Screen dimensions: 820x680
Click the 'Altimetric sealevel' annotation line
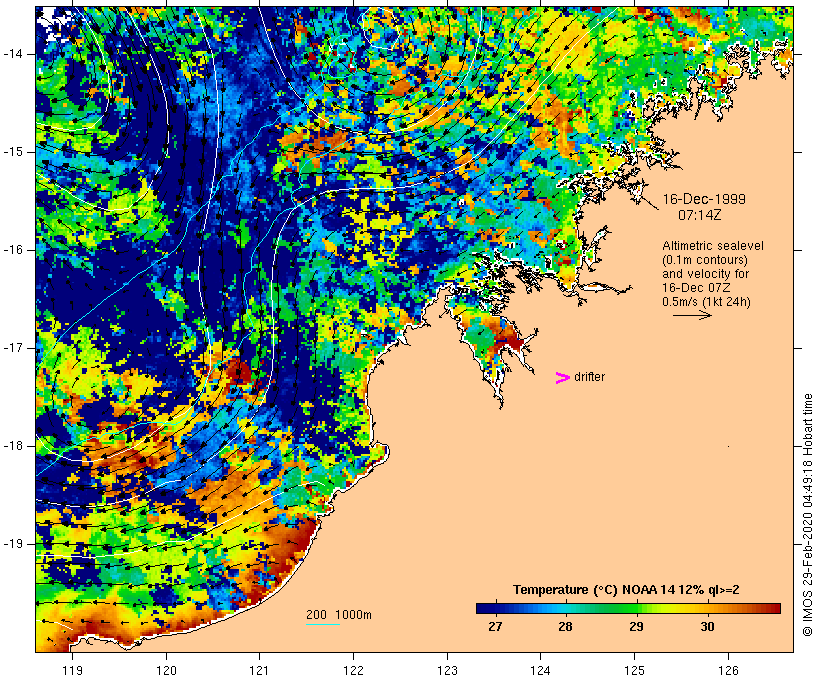coord(713,246)
